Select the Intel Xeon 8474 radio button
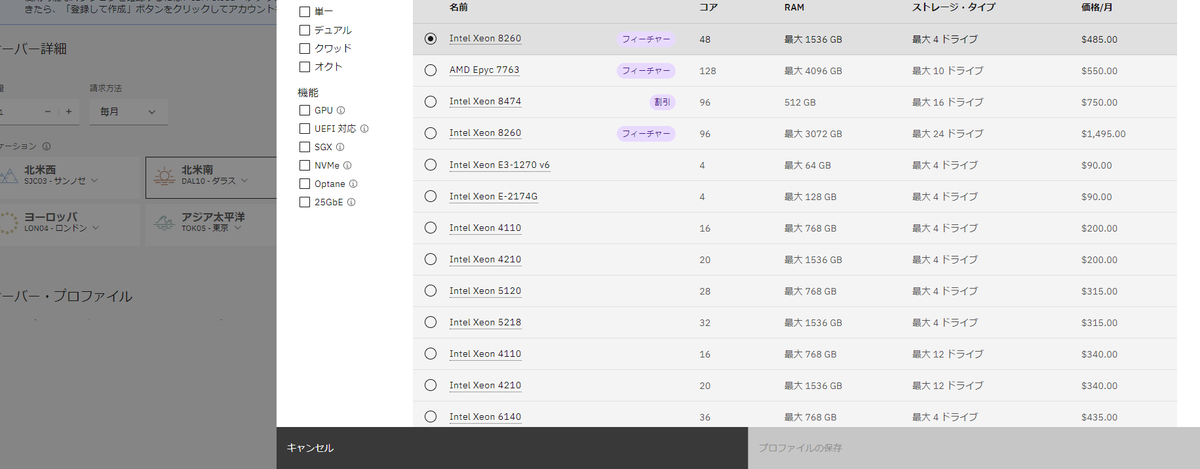The image size is (1200, 469). [430, 101]
